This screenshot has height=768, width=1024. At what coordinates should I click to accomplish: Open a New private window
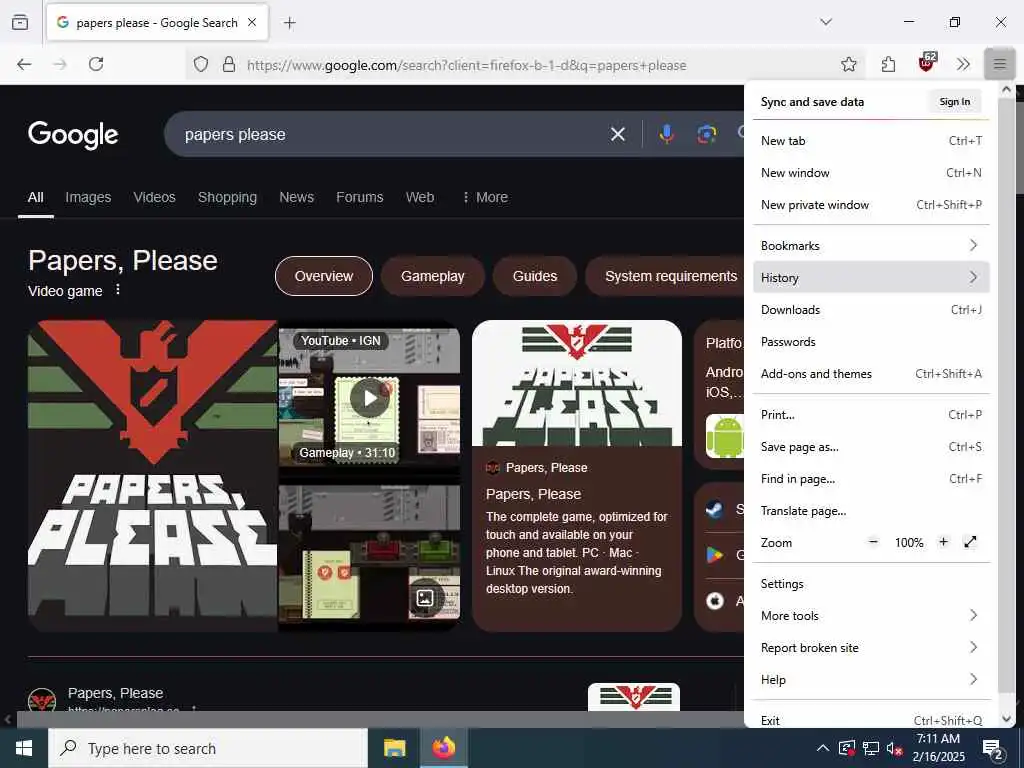871,204
